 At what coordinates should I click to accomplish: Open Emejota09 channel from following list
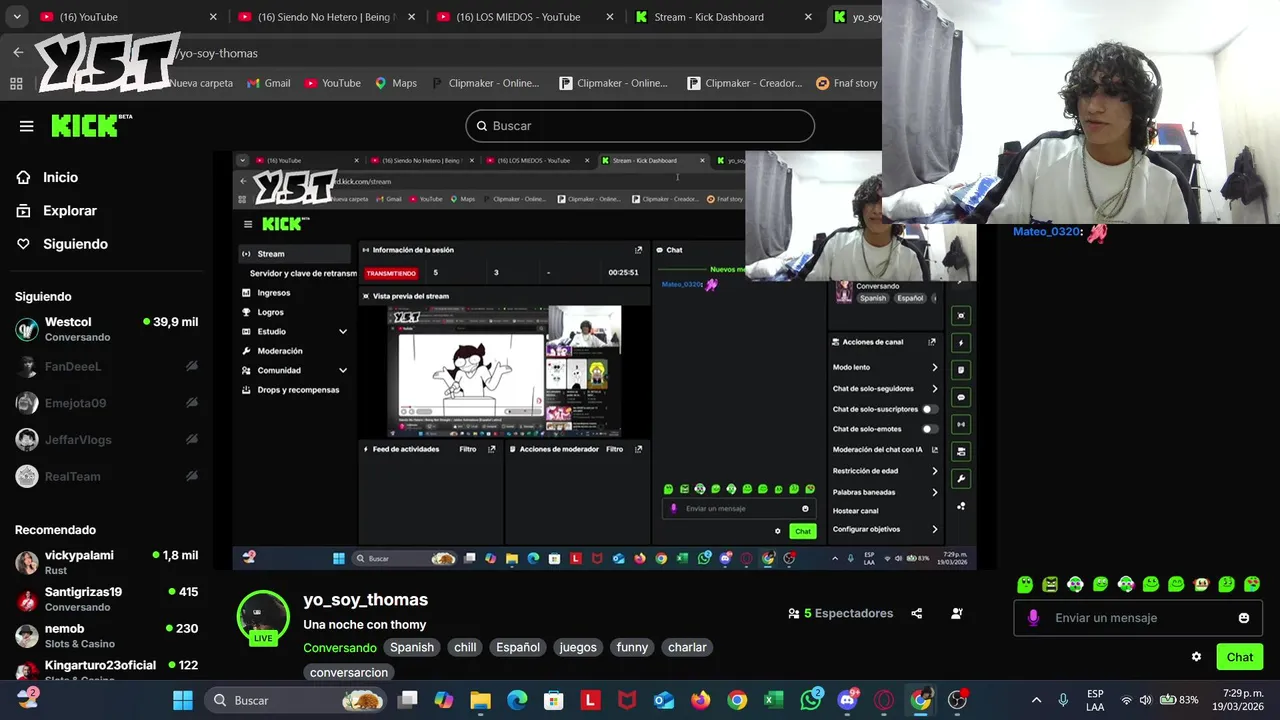coord(106,403)
